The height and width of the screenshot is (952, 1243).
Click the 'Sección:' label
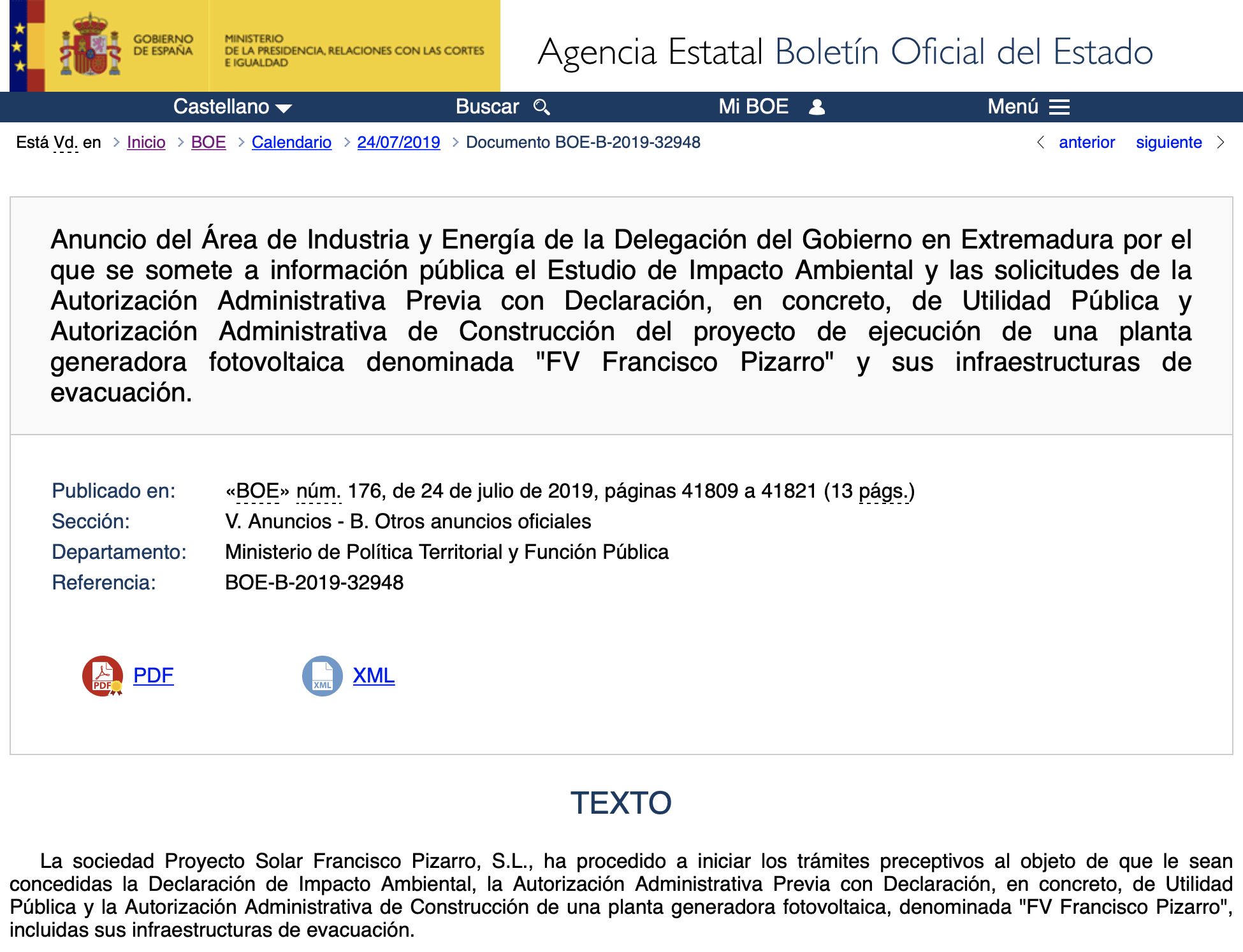tap(91, 521)
